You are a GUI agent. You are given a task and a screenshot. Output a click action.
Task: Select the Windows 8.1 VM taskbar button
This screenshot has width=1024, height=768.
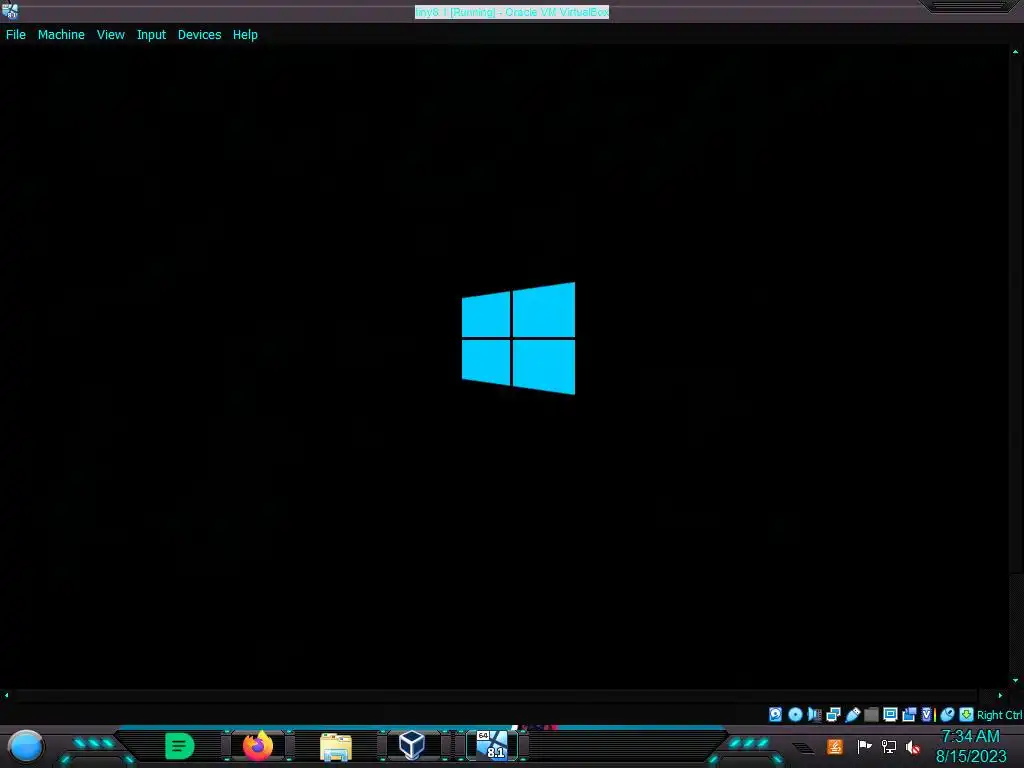click(x=492, y=746)
